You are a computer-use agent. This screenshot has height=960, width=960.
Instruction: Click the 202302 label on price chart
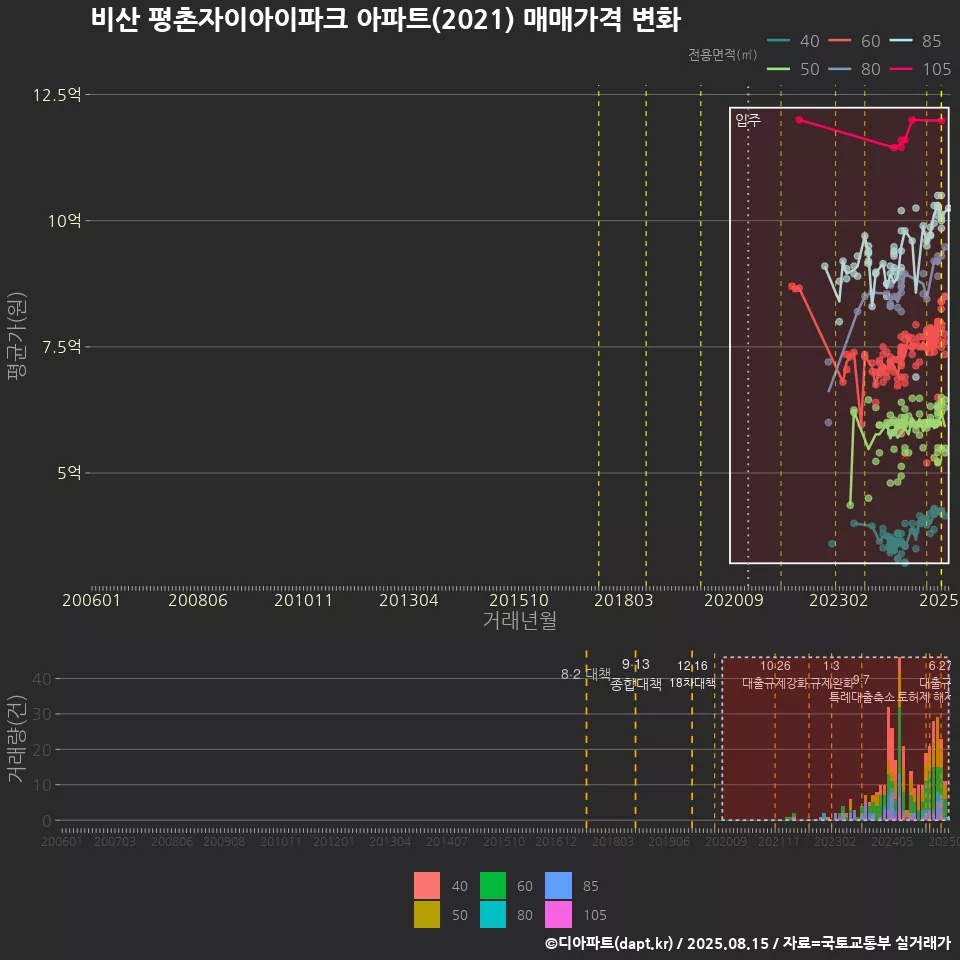point(839,600)
